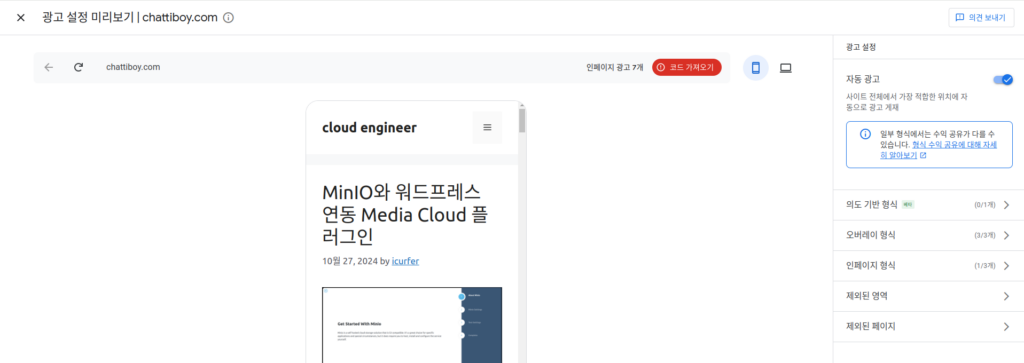Click the 의견 보내기 feedback button
Viewport: 1024px width, 363px height.
click(x=981, y=18)
